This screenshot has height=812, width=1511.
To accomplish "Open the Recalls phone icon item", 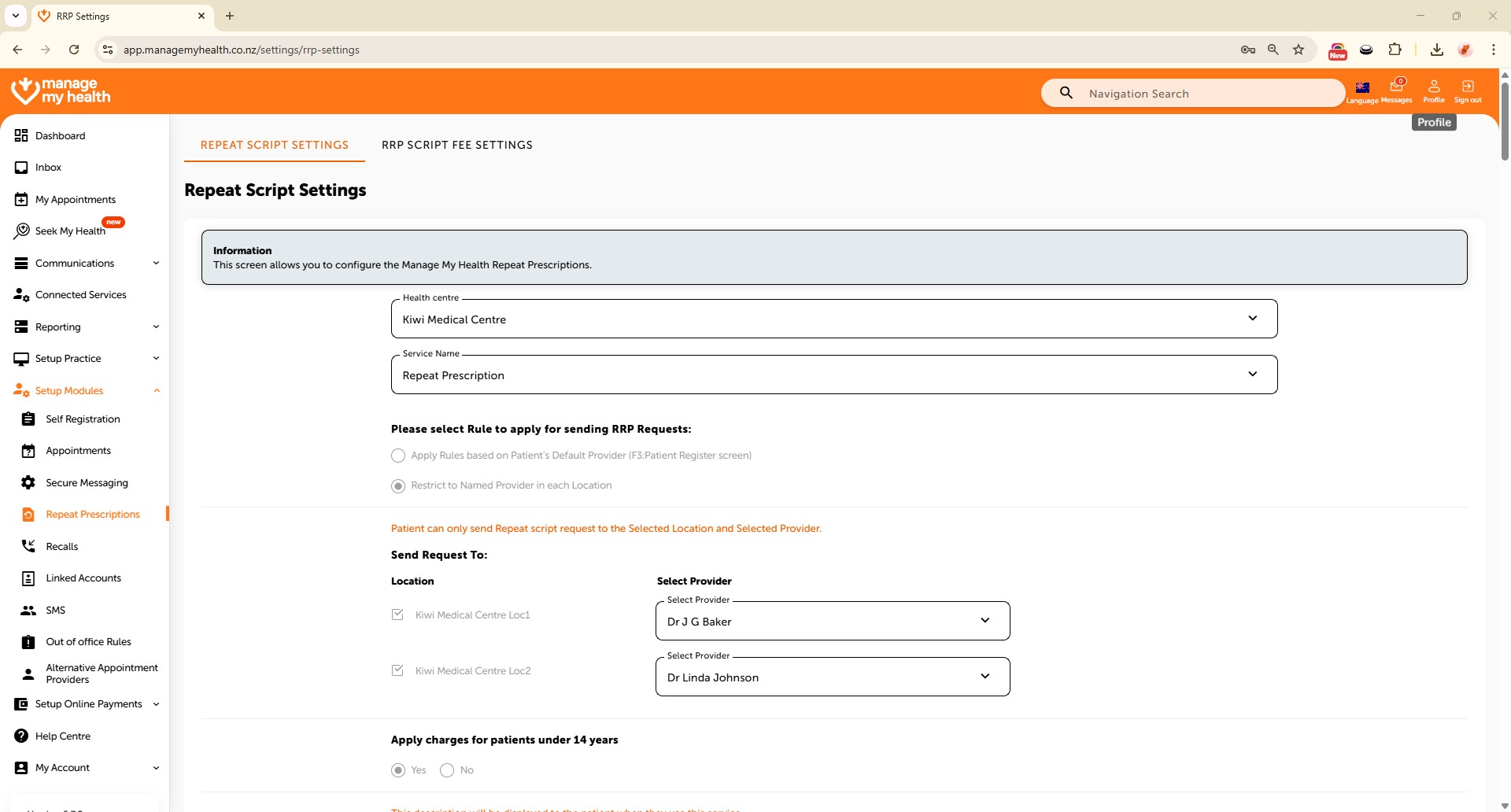I will pyautogui.click(x=28, y=546).
